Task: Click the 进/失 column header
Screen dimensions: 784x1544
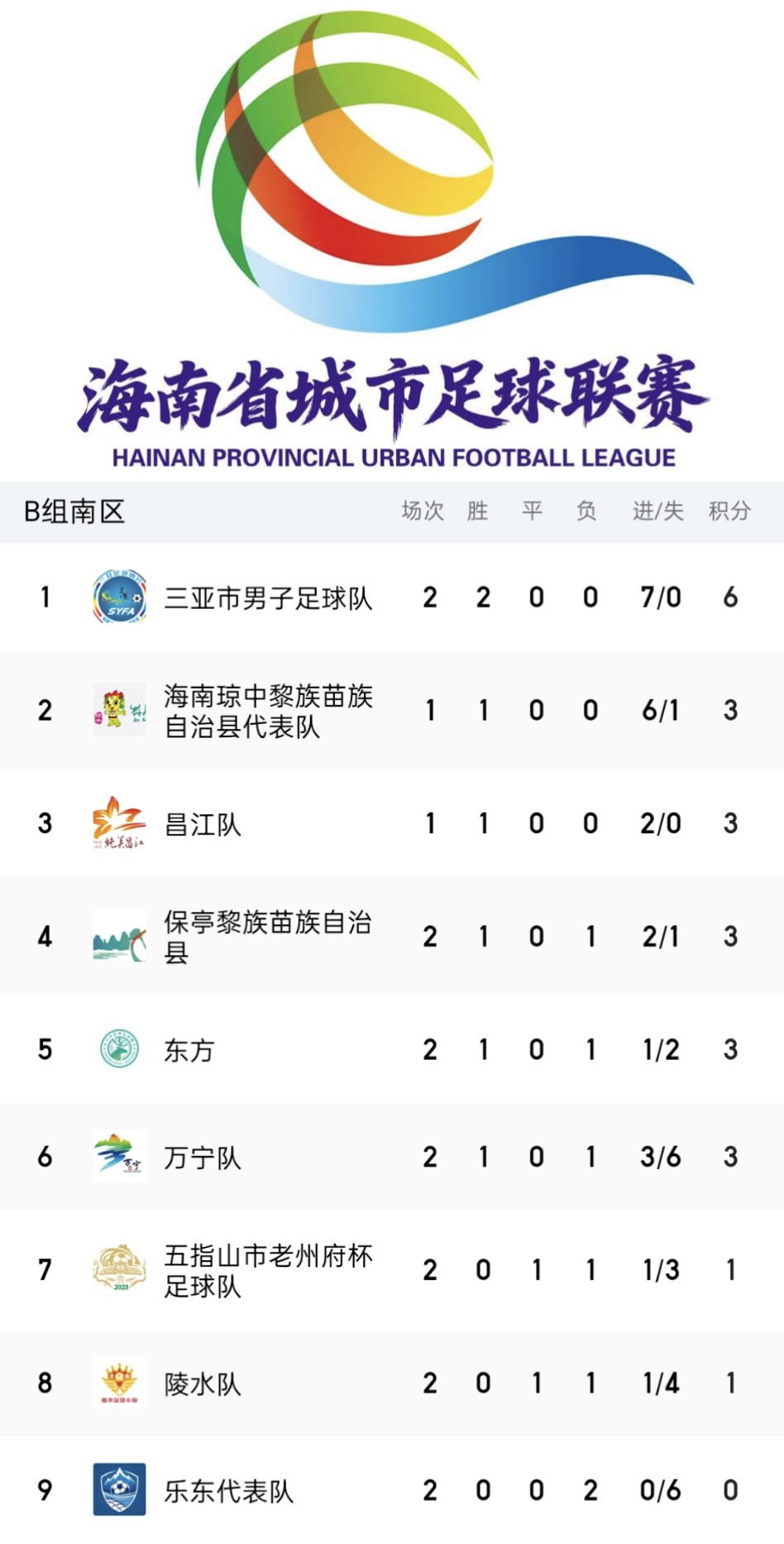Action: 658,511
